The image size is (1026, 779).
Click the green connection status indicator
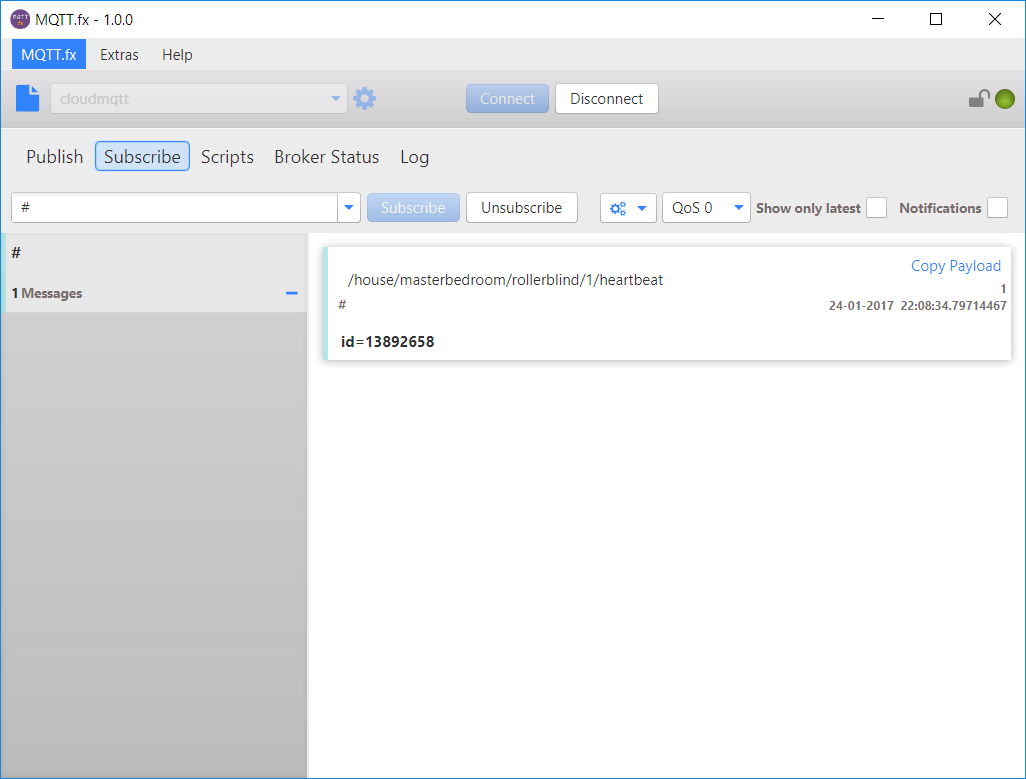1005,99
